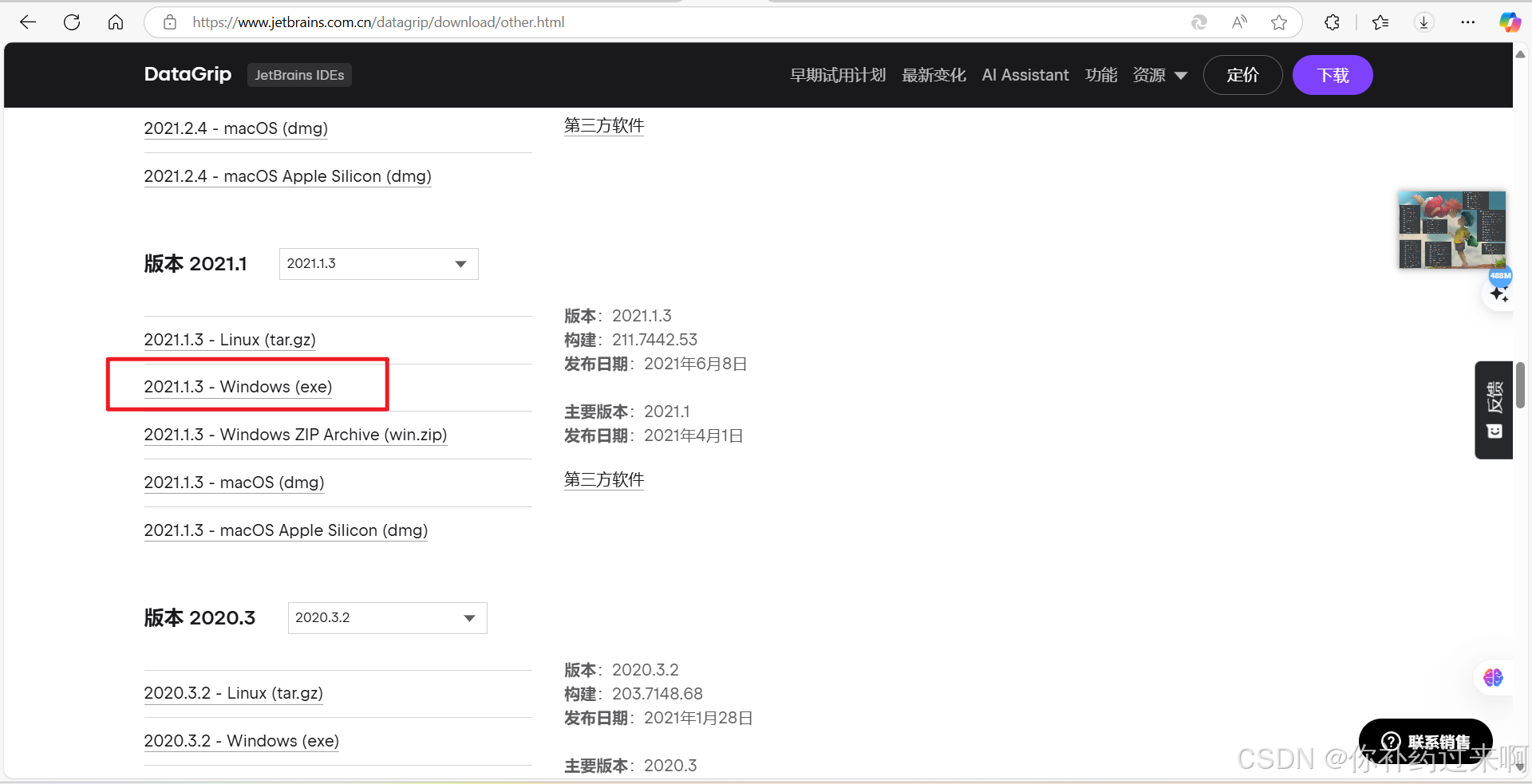This screenshot has height=784, width=1532.
Task: Click the DataGrip logo
Action: point(188,74)
